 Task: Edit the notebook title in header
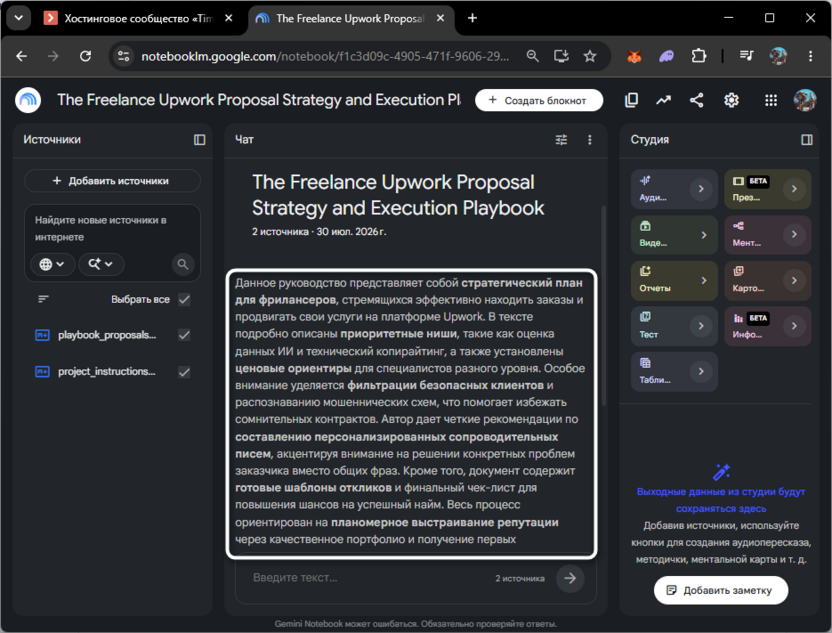tap(258, 100)
